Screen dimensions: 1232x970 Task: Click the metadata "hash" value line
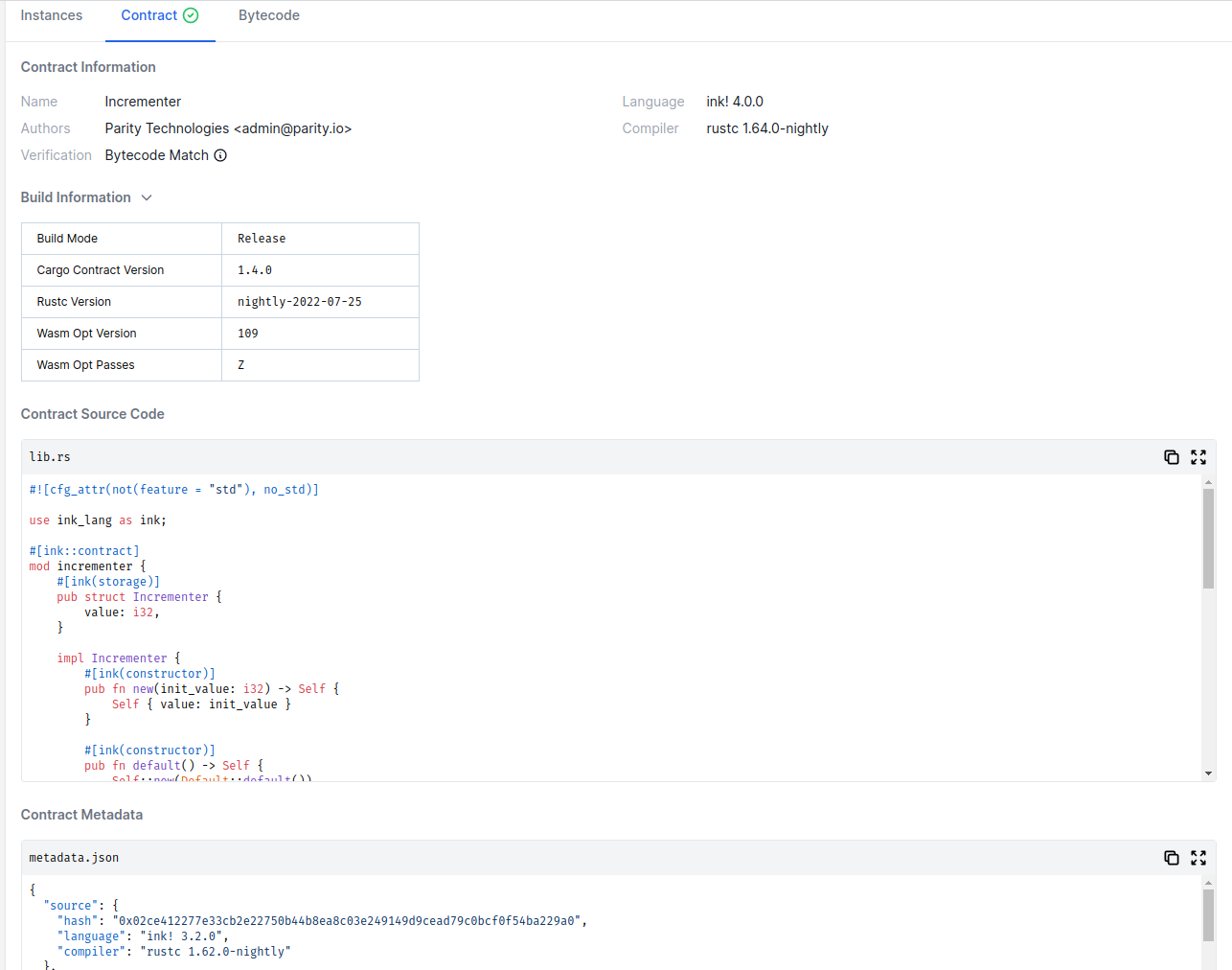[322, 921]
